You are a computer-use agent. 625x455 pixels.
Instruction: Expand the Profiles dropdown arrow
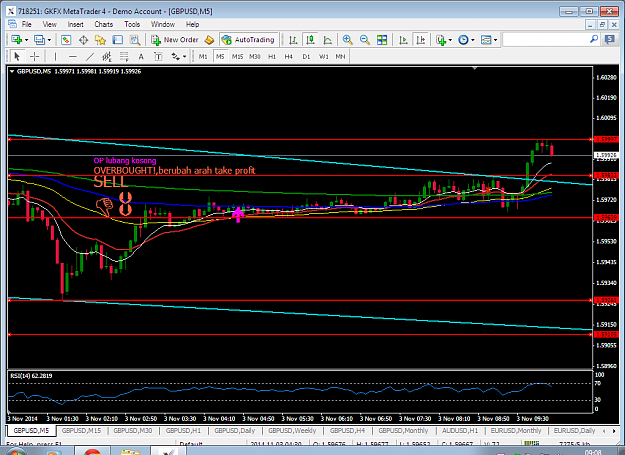(49, 40)
